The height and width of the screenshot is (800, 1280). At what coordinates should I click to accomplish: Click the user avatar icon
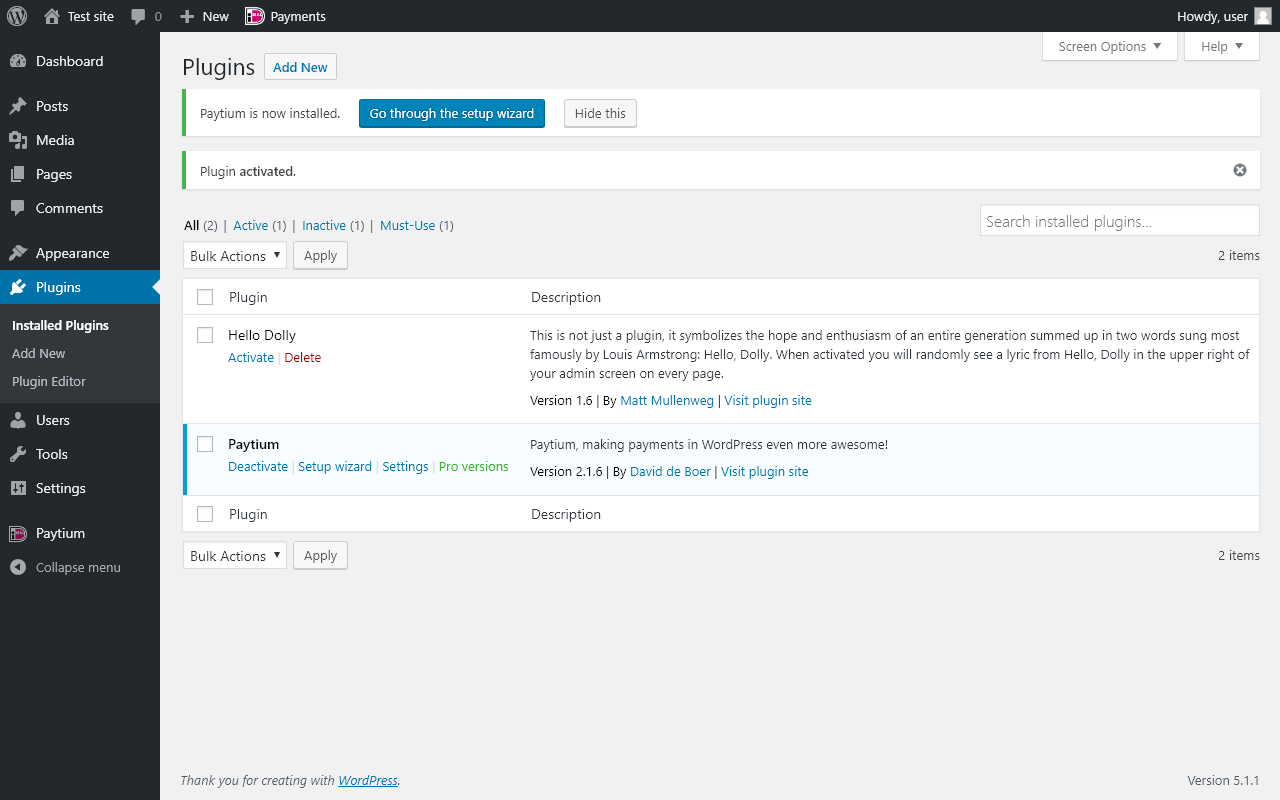click(1263, 16)
